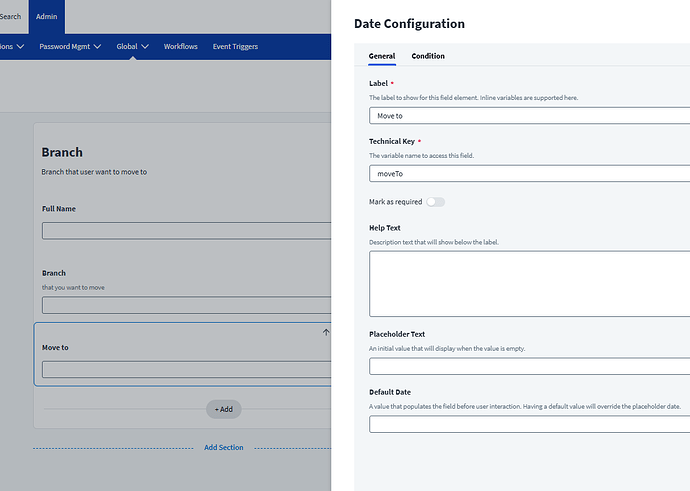Click the Default Date input field
The image size is (690, 491).
[529, 425]
